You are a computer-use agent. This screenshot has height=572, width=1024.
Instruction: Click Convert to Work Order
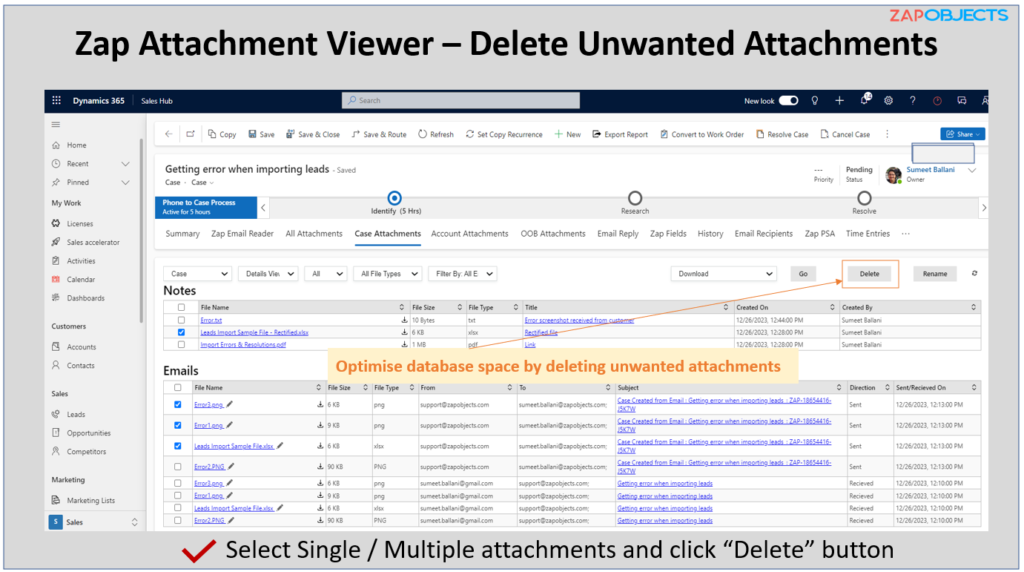point(701,135)
